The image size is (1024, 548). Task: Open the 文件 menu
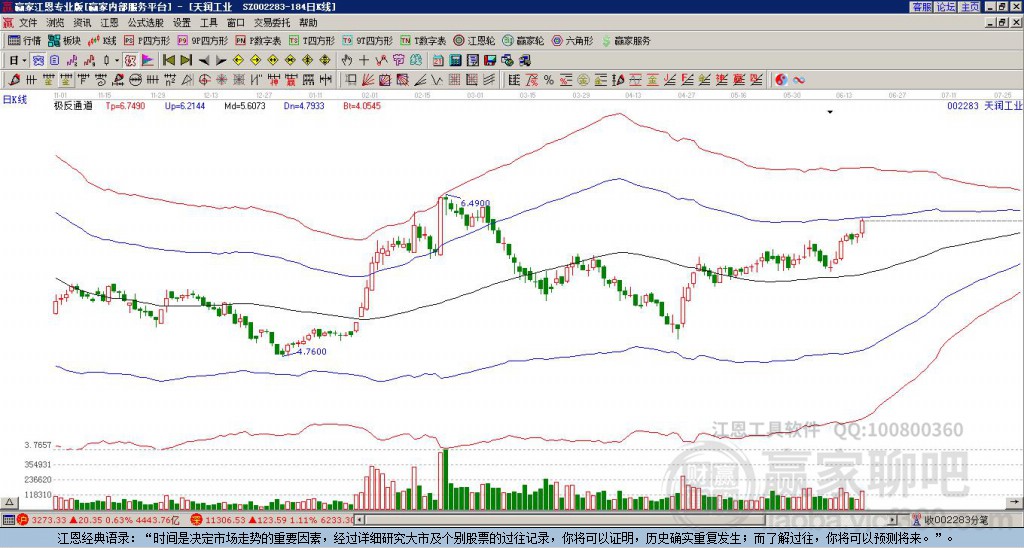click(x=27, y=23)
